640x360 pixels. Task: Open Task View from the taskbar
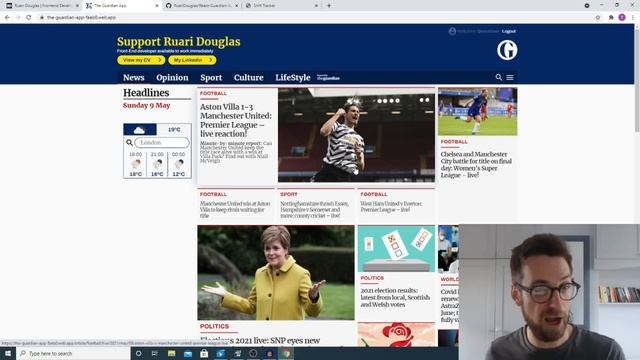point(155,353)
